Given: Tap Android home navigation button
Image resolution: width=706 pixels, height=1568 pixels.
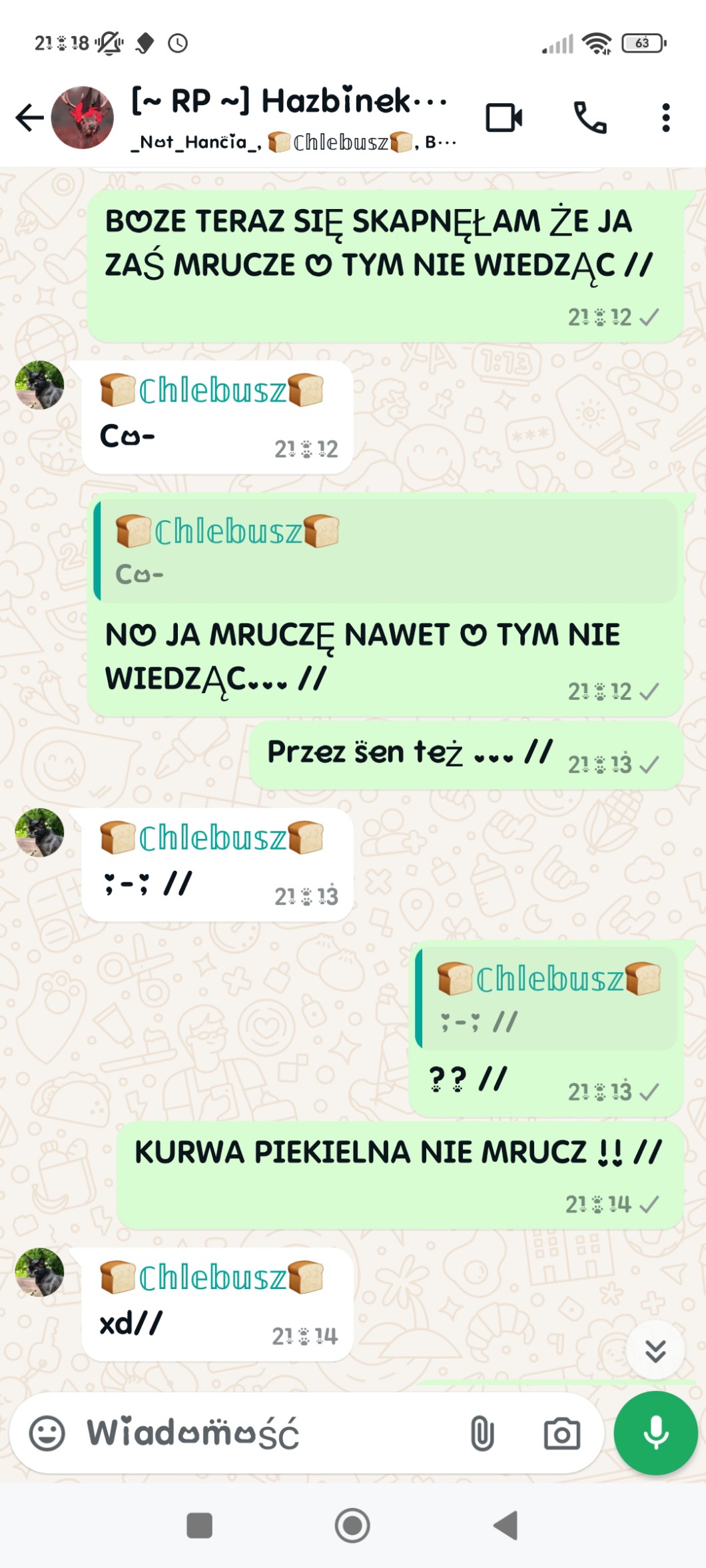Looking at the screenshot, I should [x=352, y=1525].
